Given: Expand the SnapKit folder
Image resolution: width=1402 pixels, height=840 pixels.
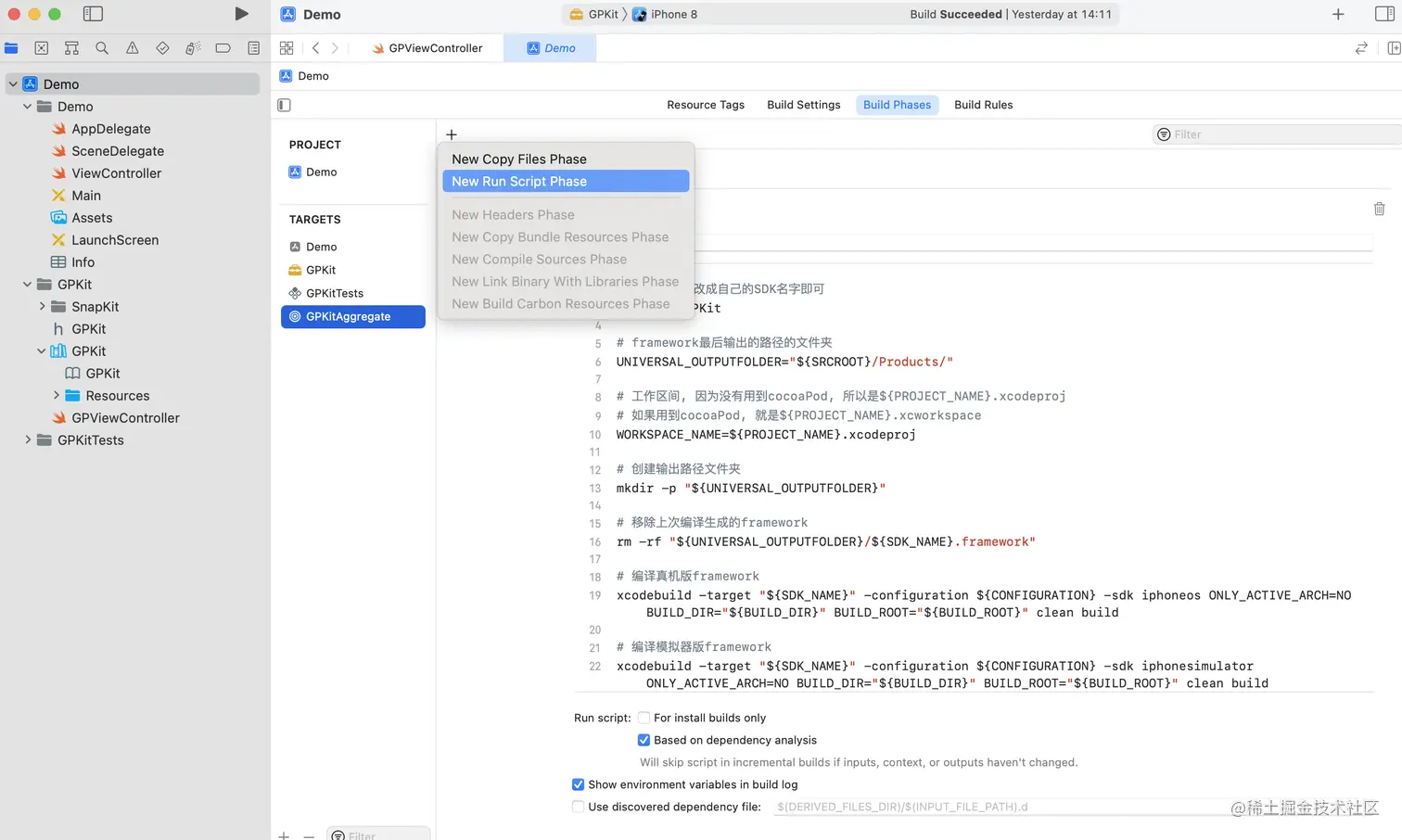Looking at the screenshot, I should tap(42, 307).
